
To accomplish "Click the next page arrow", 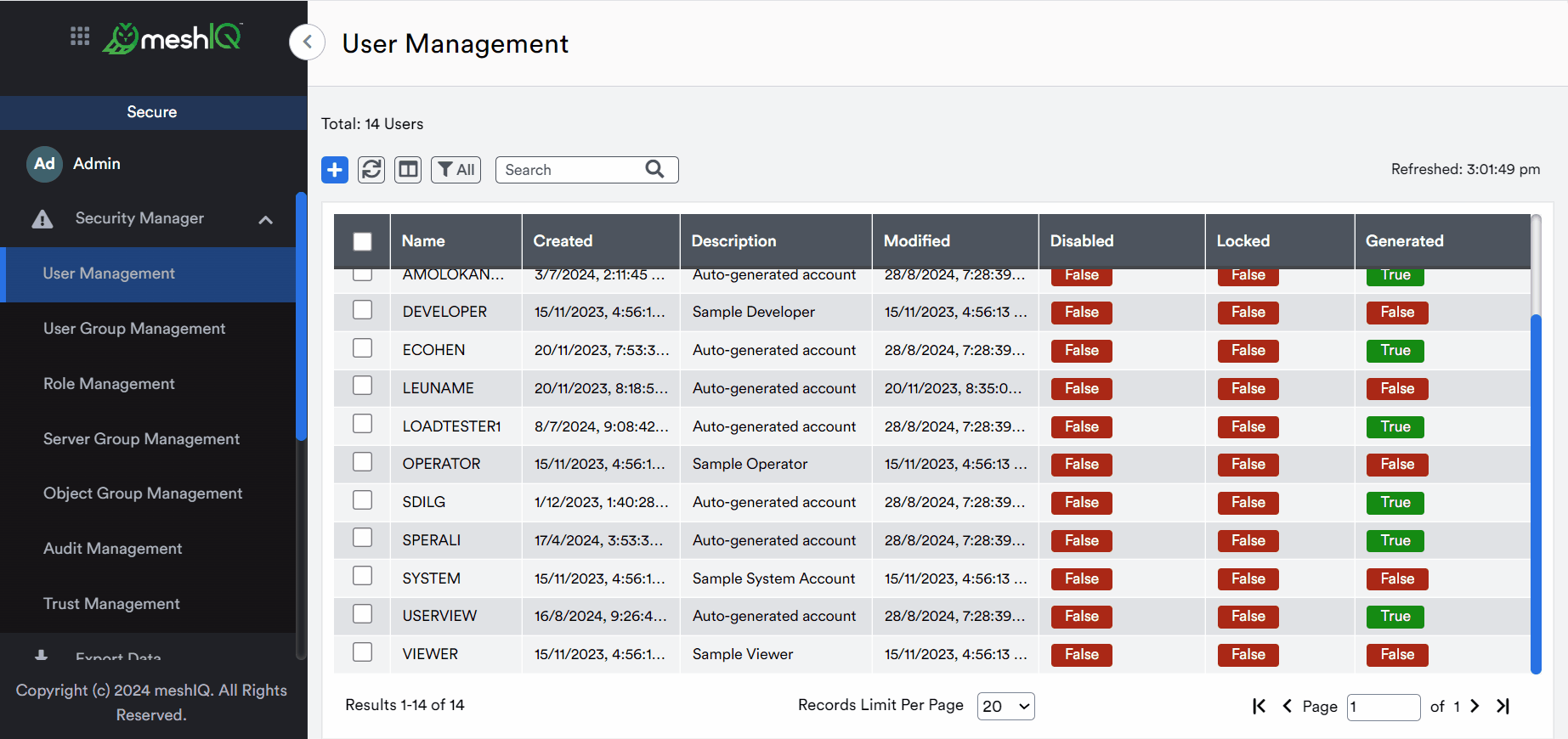I will pyautogui.click(x=1475, y=706).
